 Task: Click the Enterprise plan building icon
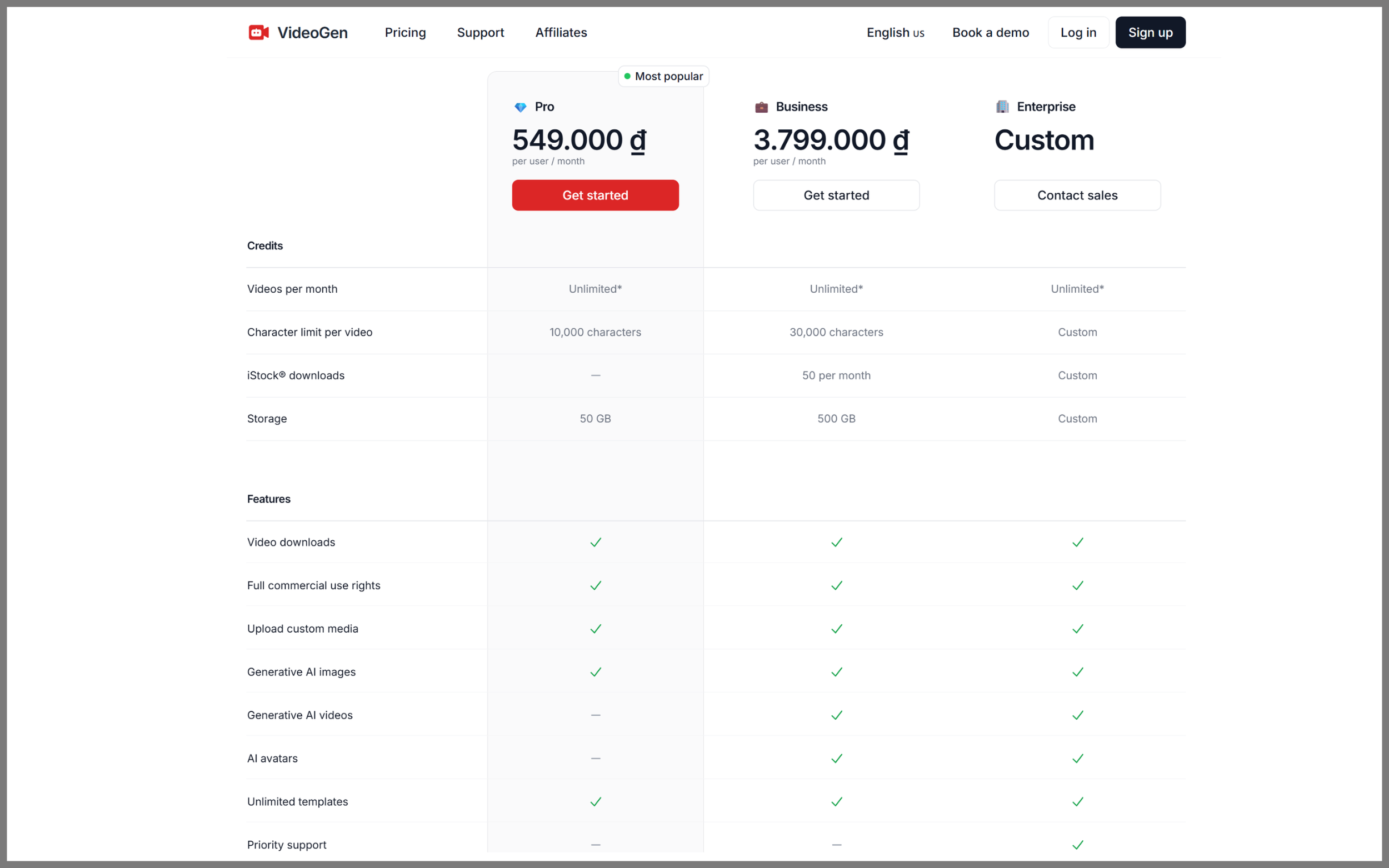pyautogui.click(x=1002, y=107)
